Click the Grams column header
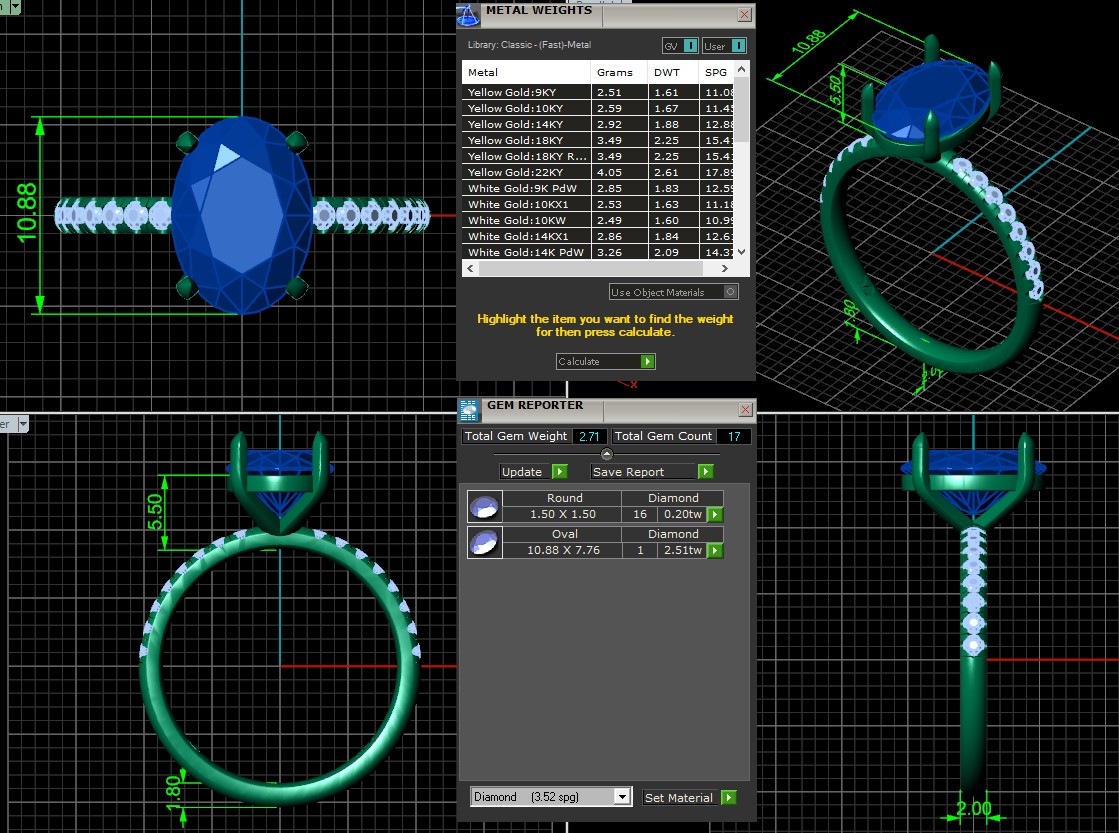 [615, 73]
